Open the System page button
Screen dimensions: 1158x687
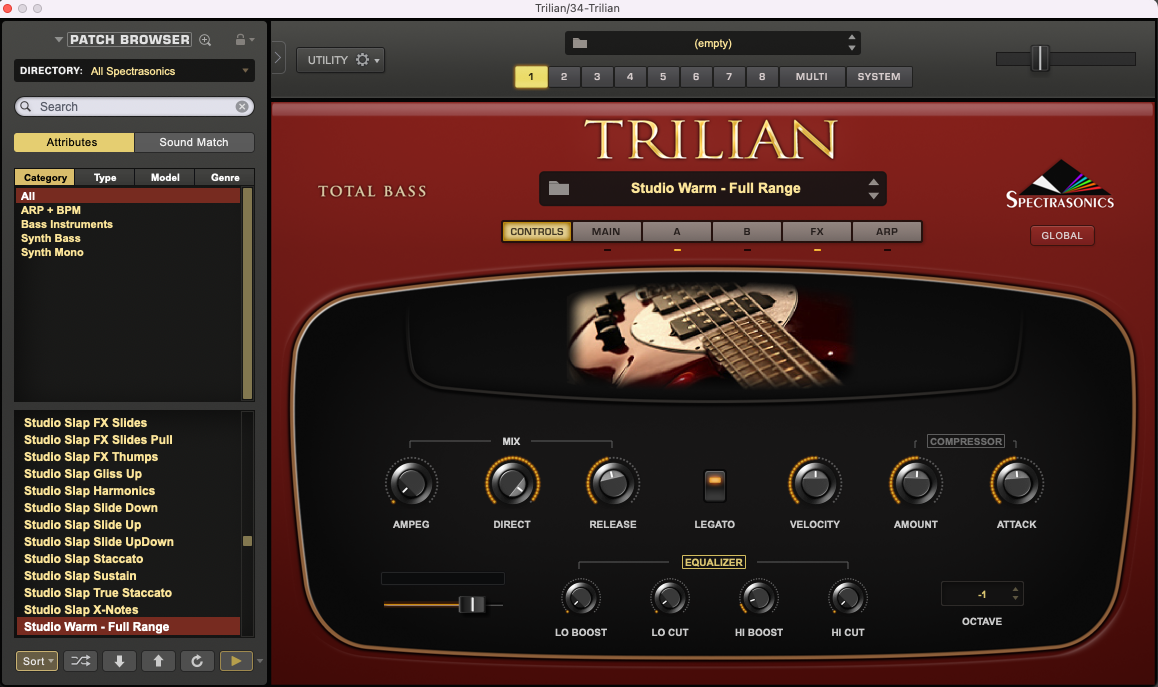point(879,77)
